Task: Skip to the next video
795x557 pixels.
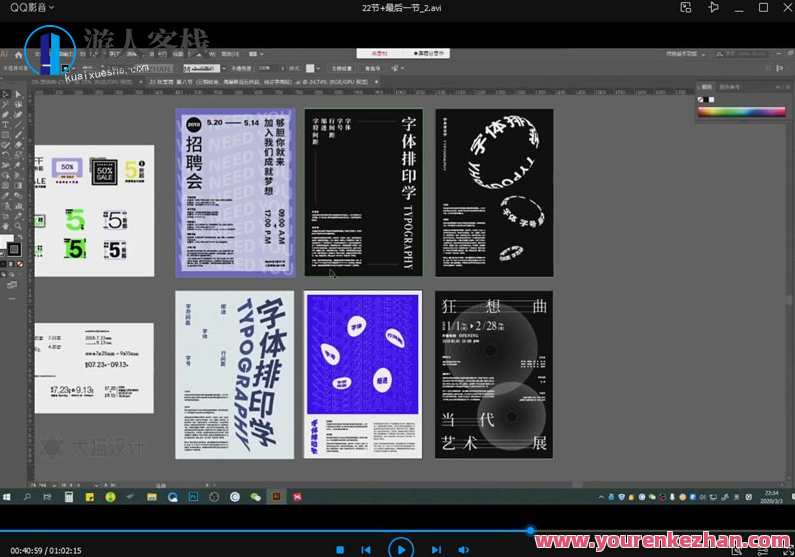Action: point(436,549)
